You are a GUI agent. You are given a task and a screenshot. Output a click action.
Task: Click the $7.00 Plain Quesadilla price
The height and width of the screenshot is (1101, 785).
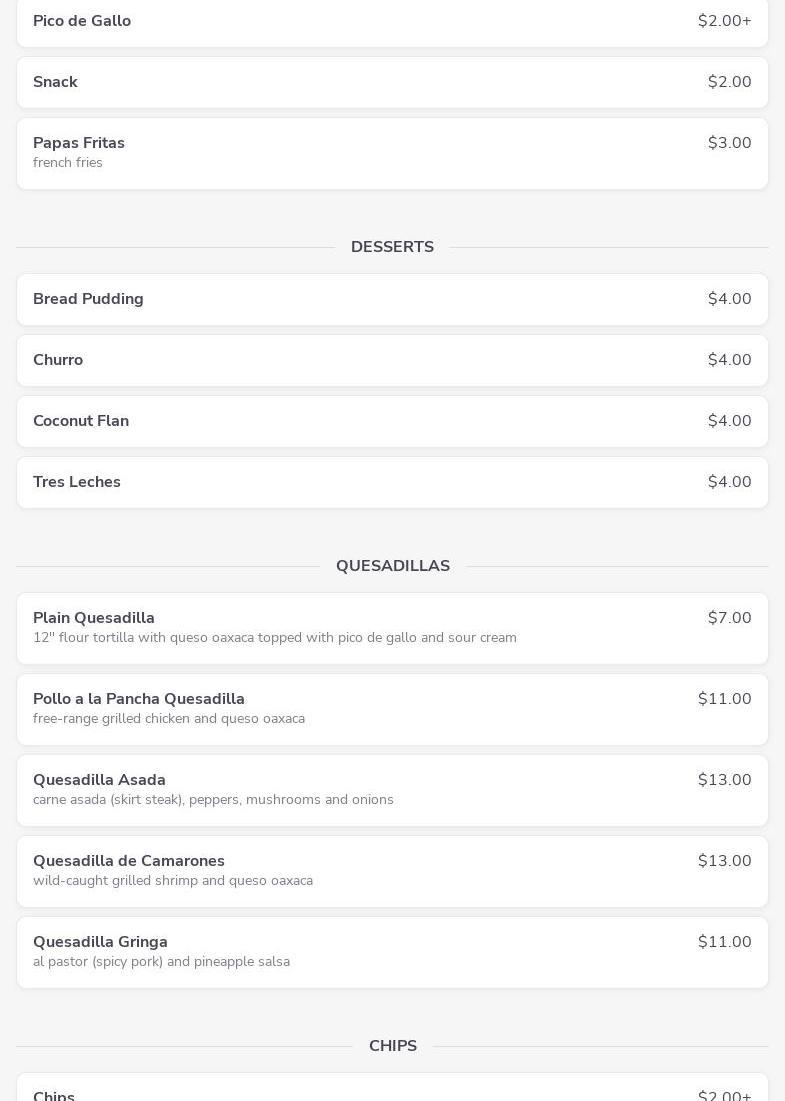pos(729,618)
